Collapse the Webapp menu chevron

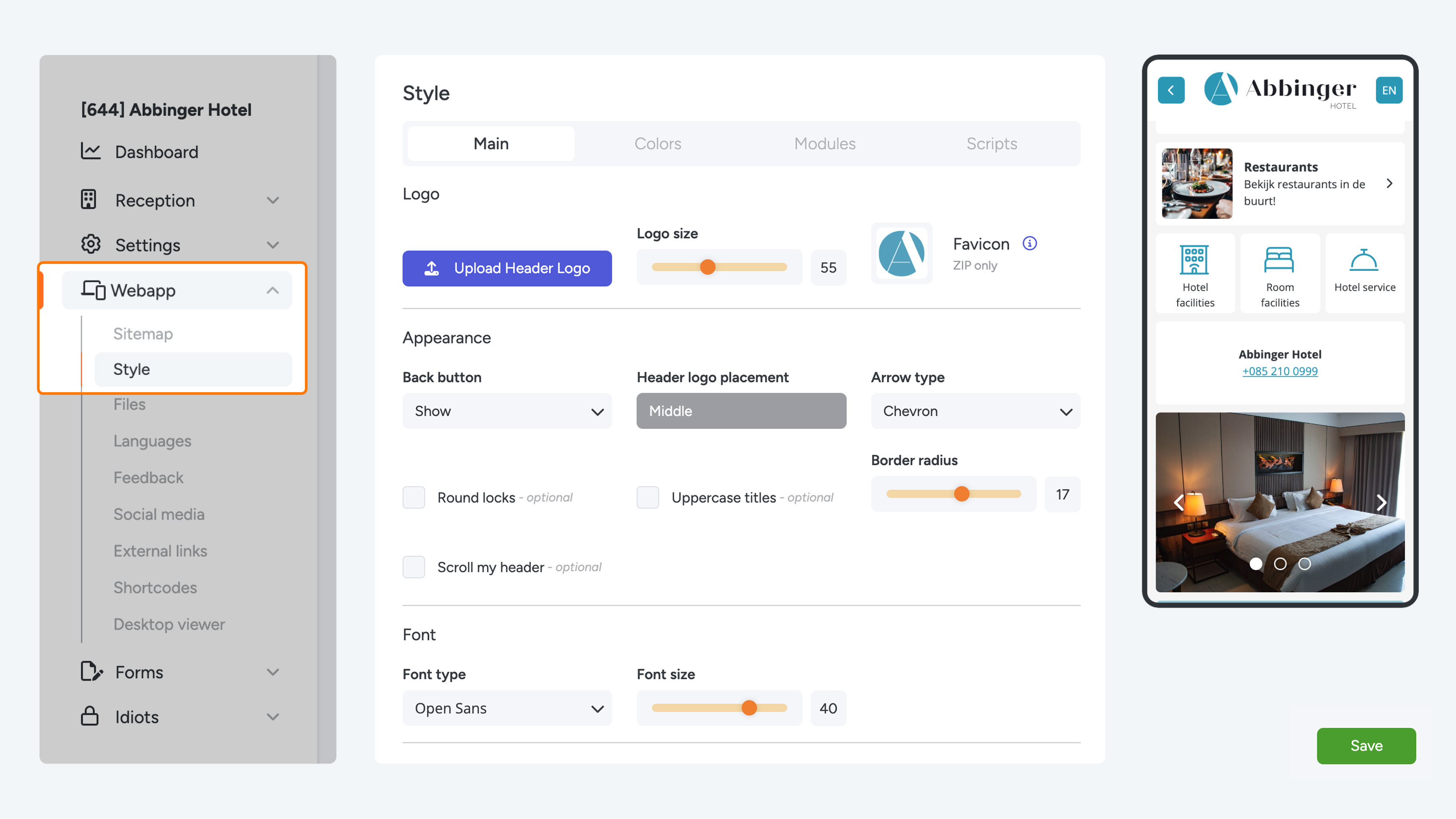(273, 290)
